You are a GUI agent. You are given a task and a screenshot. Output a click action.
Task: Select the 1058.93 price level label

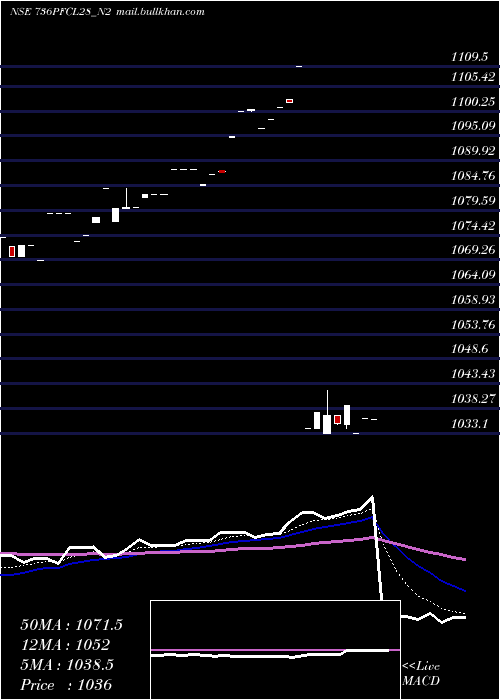click(473, 299)
